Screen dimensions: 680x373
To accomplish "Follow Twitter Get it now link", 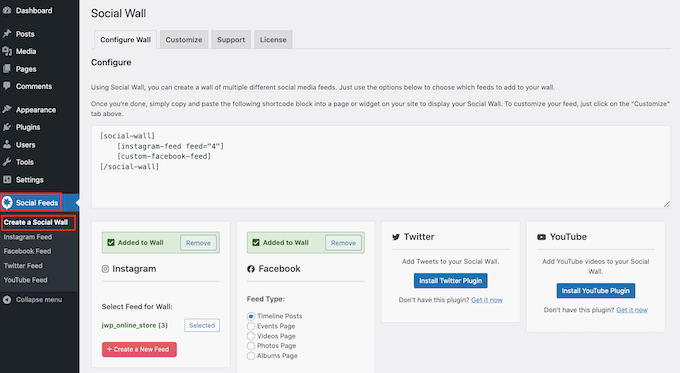I will [487, 300].
